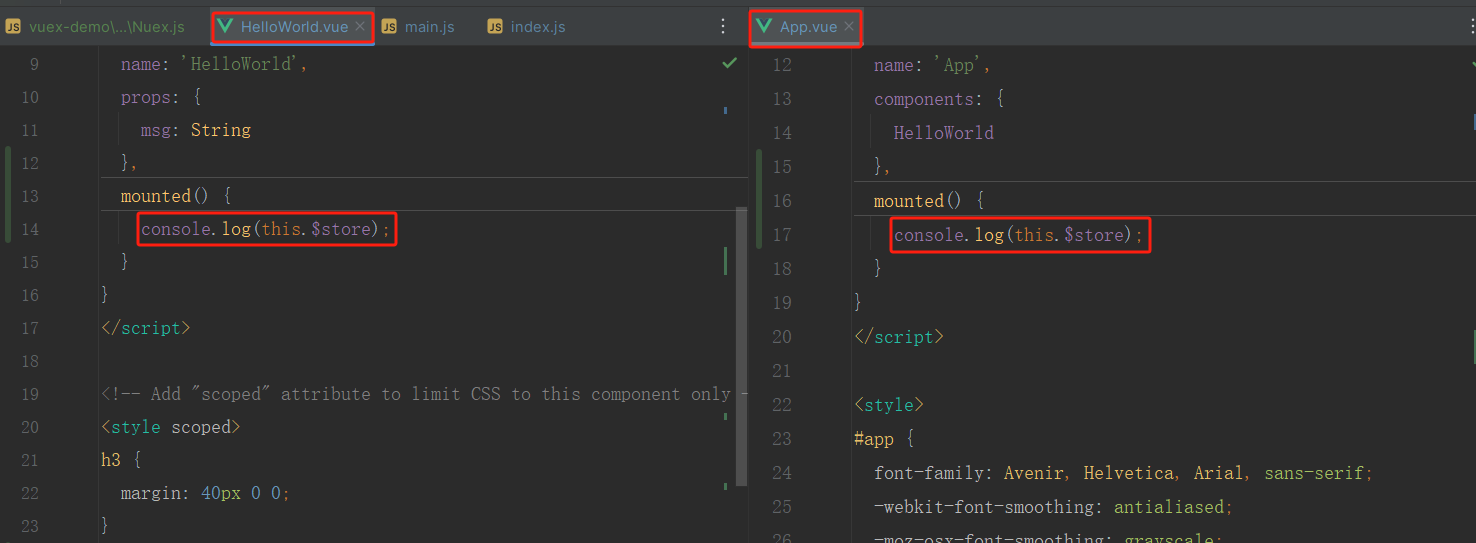Screen dimensions: 1476x543
Task: Click the JS file icon on Nuex.js tab
Action: [13, 27]
